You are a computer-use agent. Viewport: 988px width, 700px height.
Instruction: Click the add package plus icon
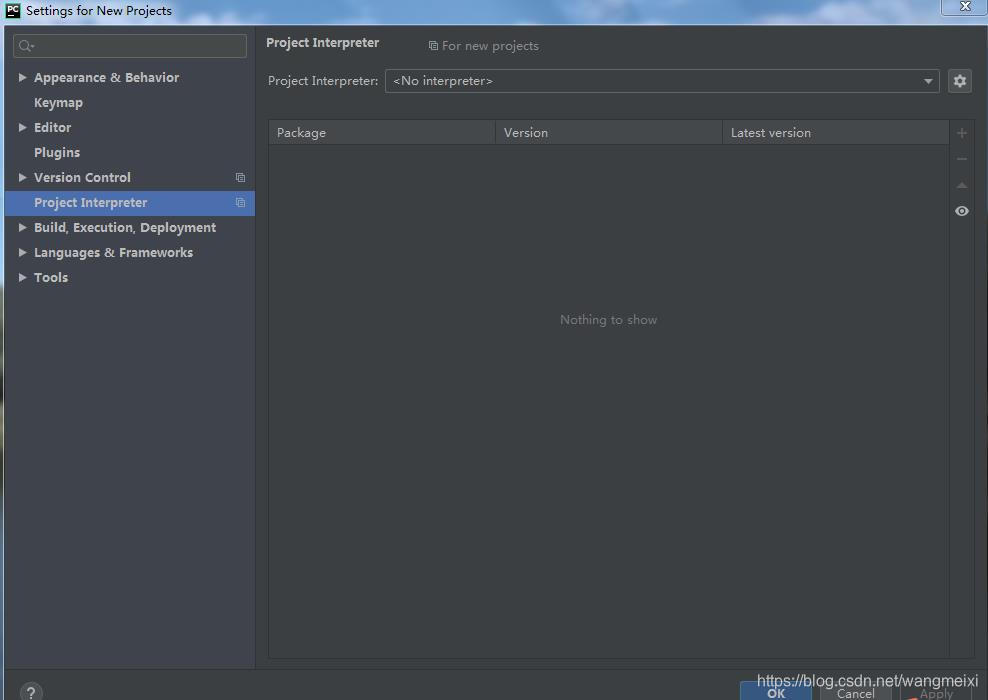tap(962, 133)
